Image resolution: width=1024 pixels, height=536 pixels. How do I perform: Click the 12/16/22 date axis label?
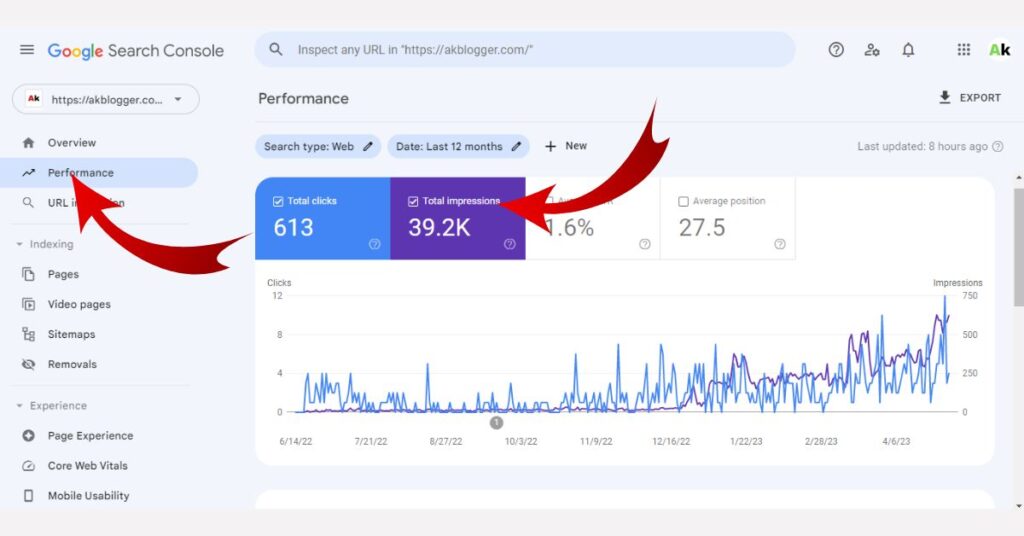[x=671, y=441]
